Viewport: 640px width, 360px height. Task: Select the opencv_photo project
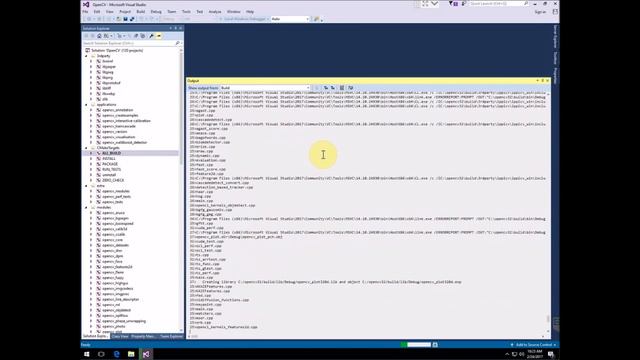click(114, 327)
